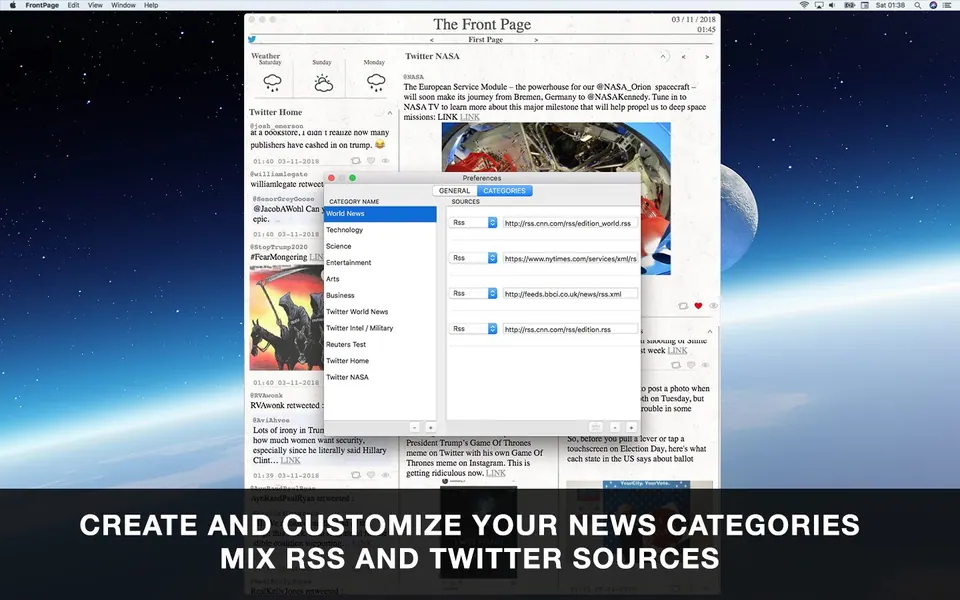
Task: Click the Sunday partly cloudy weather icon
Action: pos(323,83)
